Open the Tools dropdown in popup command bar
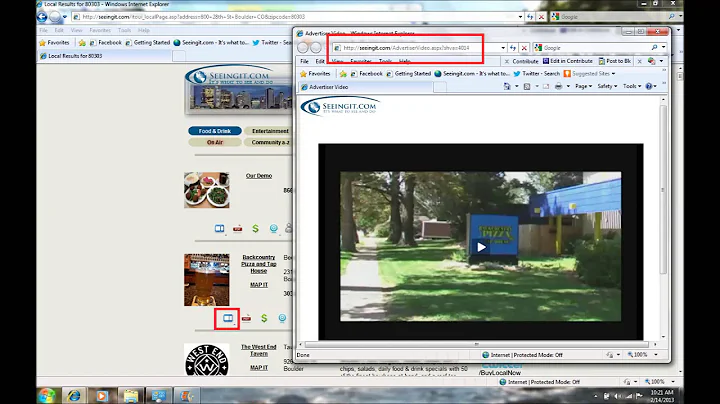The image size is (720, 404). coord(632,86)
